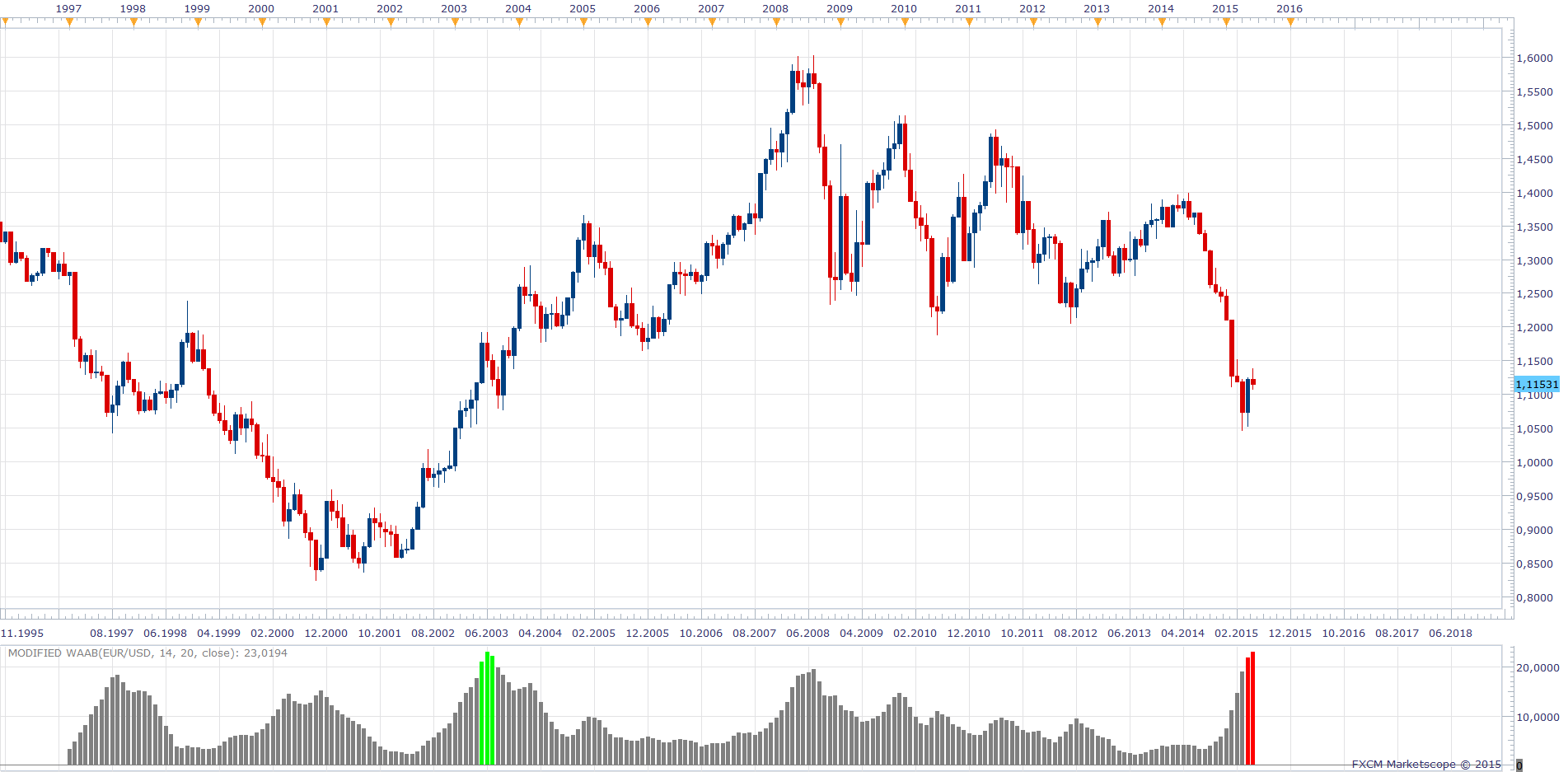Select the 04.2009 date label
Viewport: 1568px width, 772px height.
point(862,634)
